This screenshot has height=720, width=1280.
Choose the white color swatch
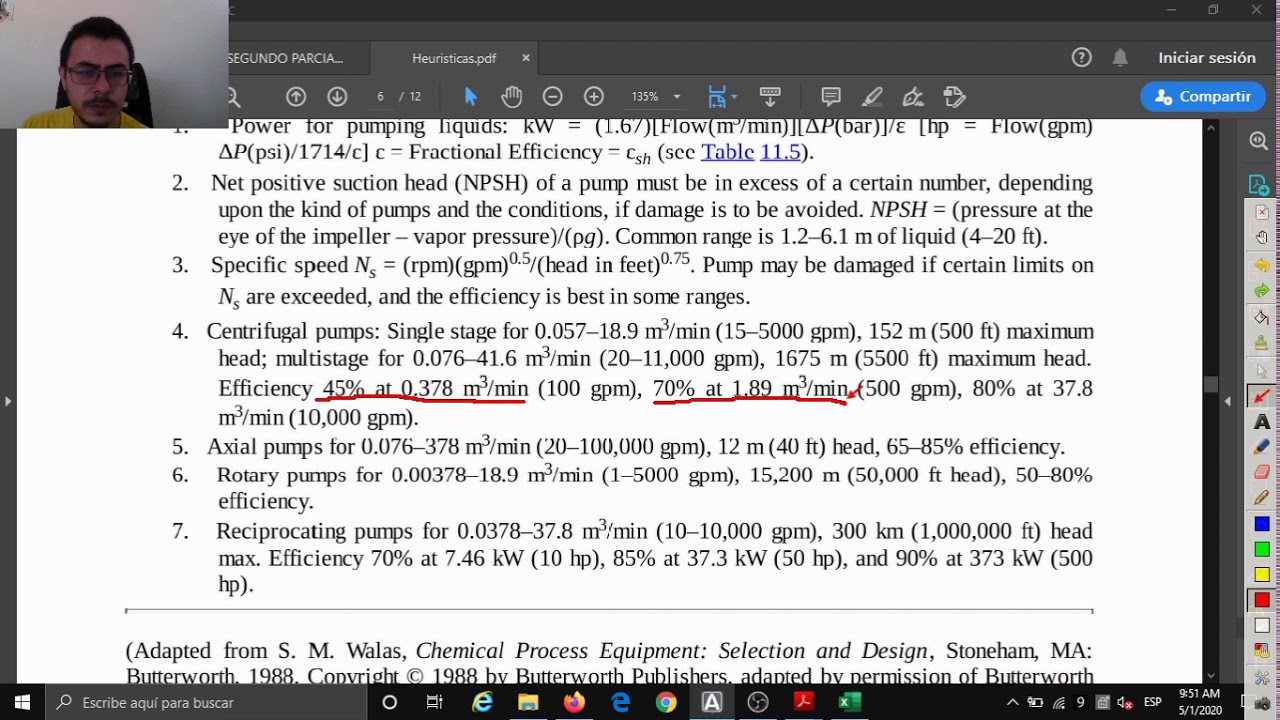click(1262, 626)
